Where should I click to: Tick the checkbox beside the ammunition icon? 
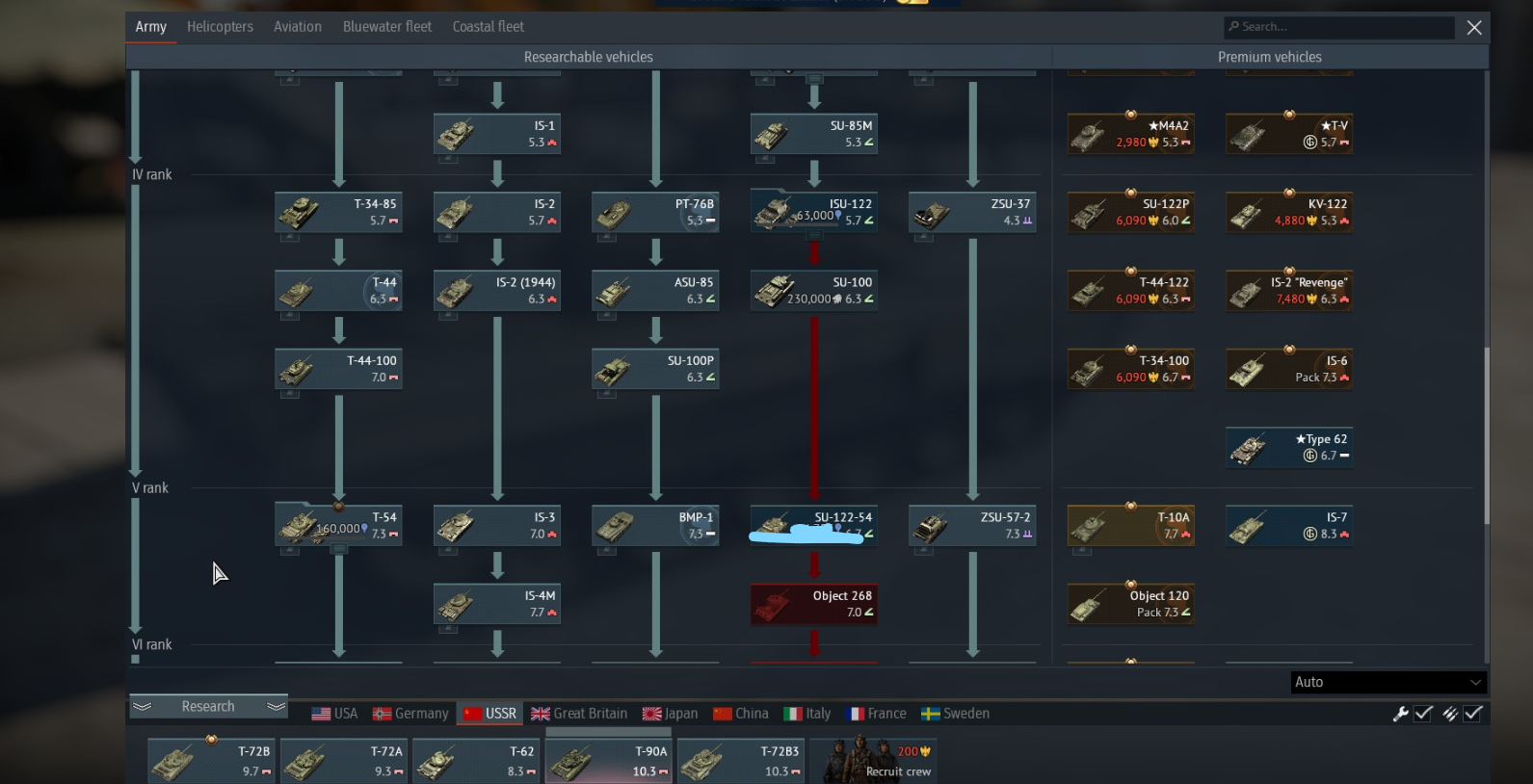click(x=1472, y=714)
